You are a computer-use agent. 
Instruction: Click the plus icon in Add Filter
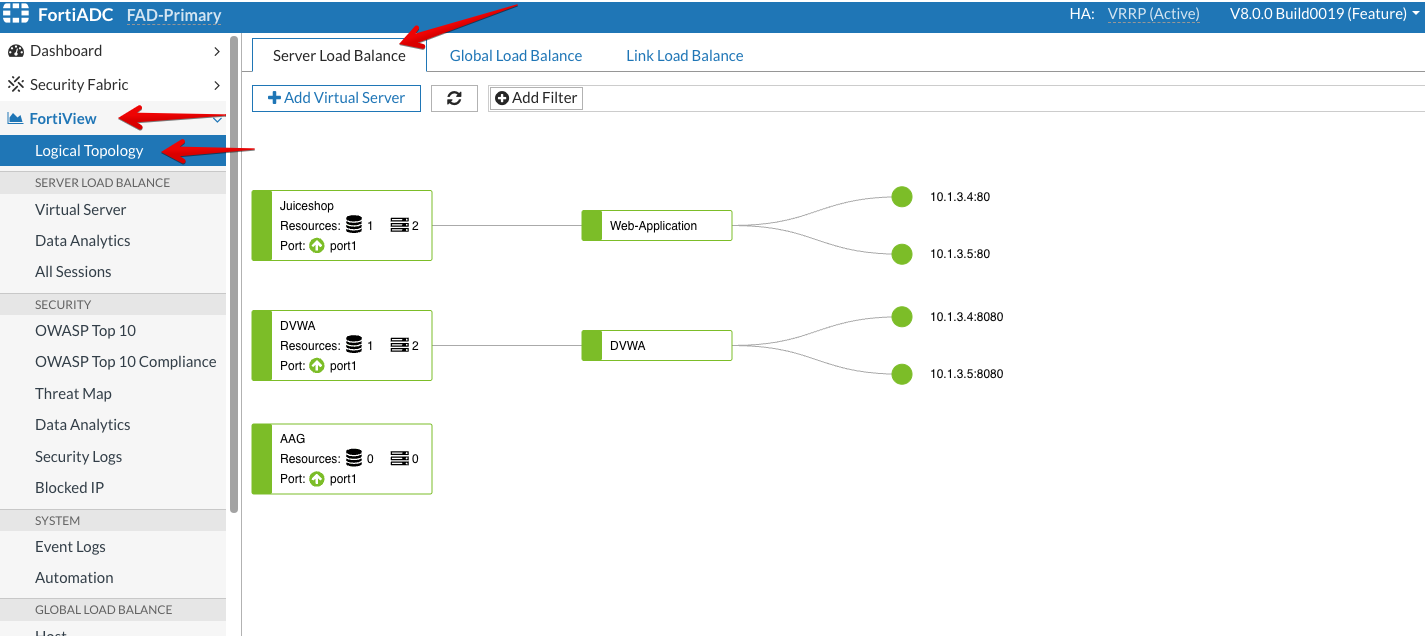[x=502, y=98]
